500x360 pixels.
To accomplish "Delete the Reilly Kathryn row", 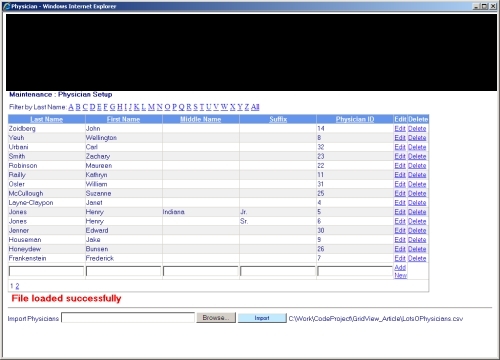I will coord(417,175).
